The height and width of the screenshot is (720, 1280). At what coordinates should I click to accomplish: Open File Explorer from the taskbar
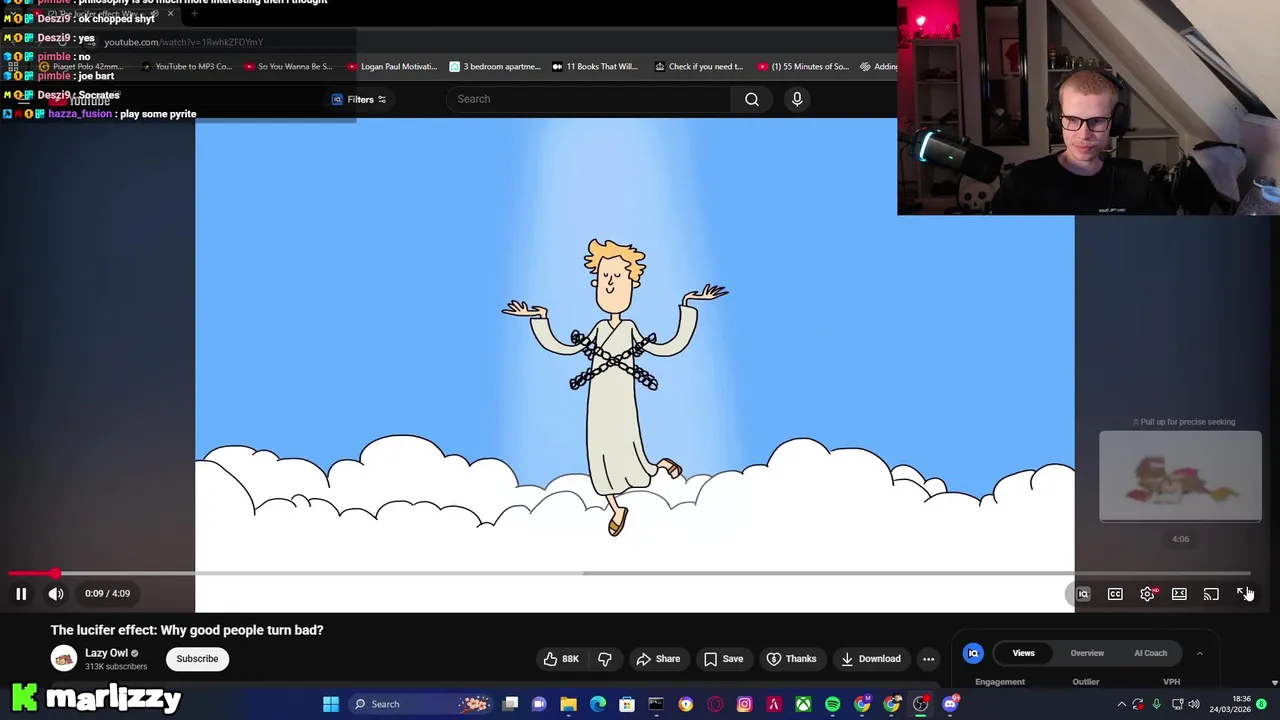tap(568, 704)
